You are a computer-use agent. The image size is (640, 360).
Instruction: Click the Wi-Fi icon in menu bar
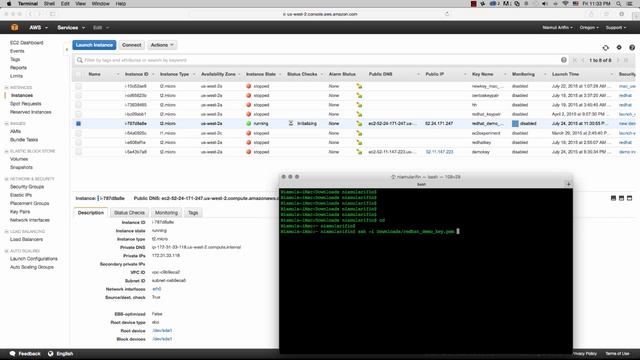click(x=565, y=4)
